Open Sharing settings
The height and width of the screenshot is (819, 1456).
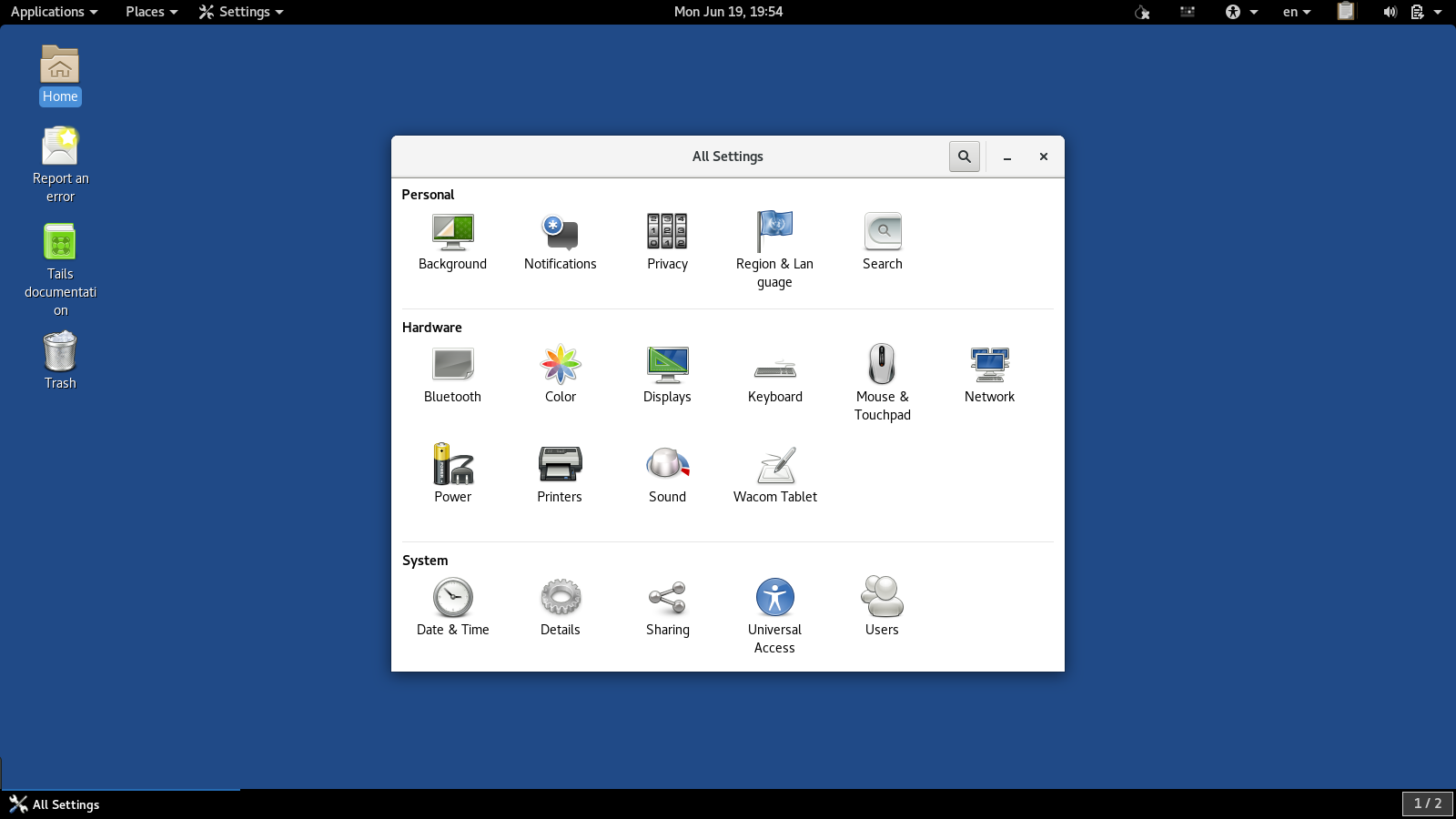point(667,607)
